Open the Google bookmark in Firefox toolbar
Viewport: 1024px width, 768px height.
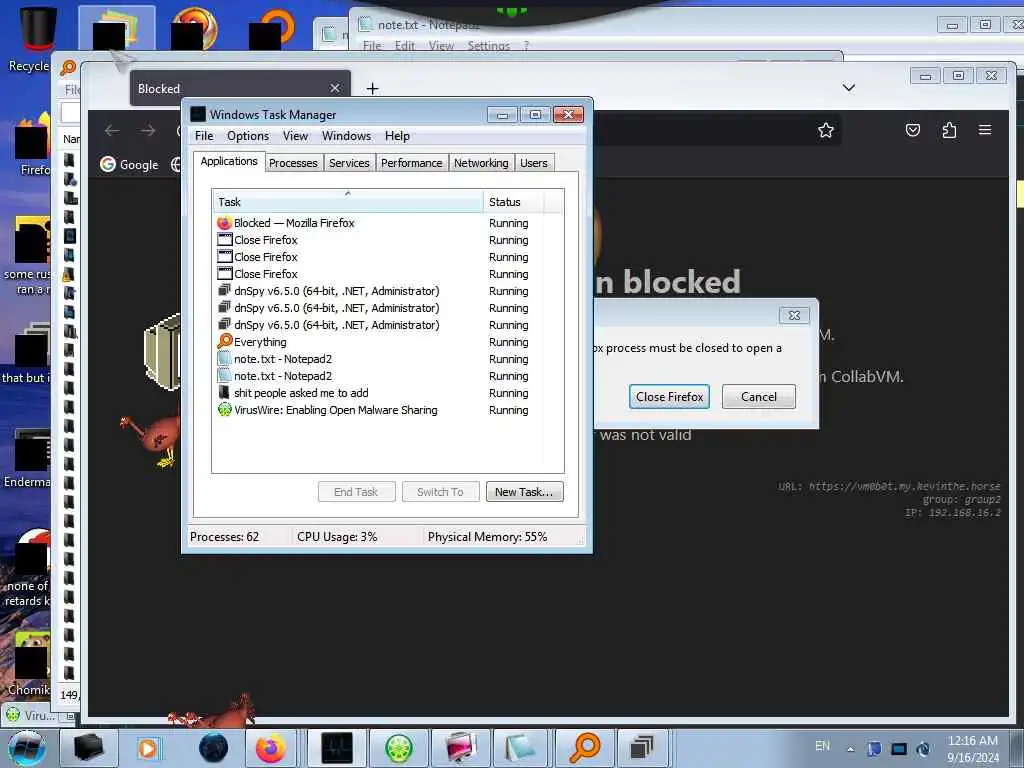point(129,165)
